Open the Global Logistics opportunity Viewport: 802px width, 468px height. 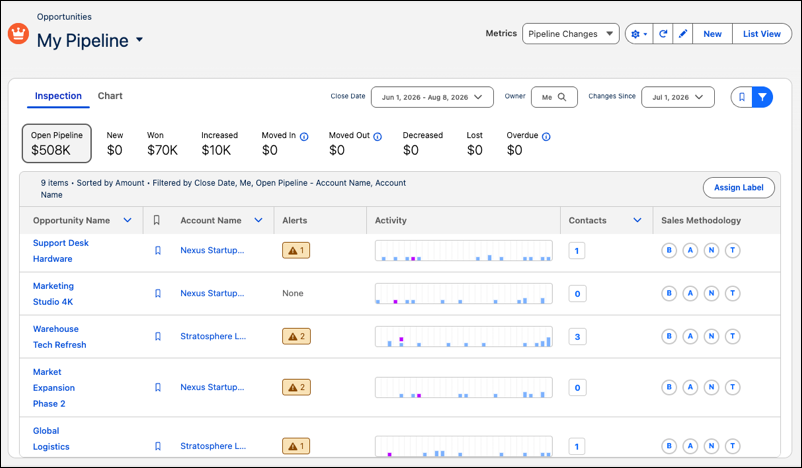coord(51,439)
